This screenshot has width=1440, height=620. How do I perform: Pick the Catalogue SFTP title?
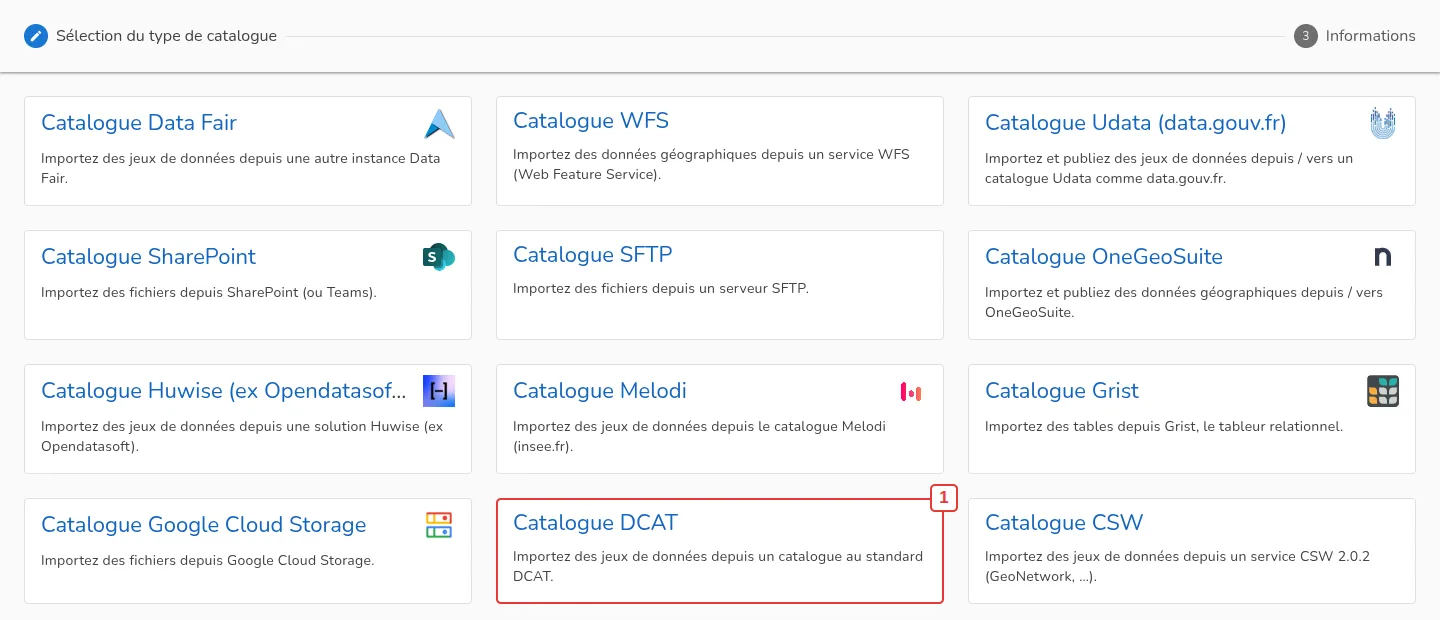(593, 255)
